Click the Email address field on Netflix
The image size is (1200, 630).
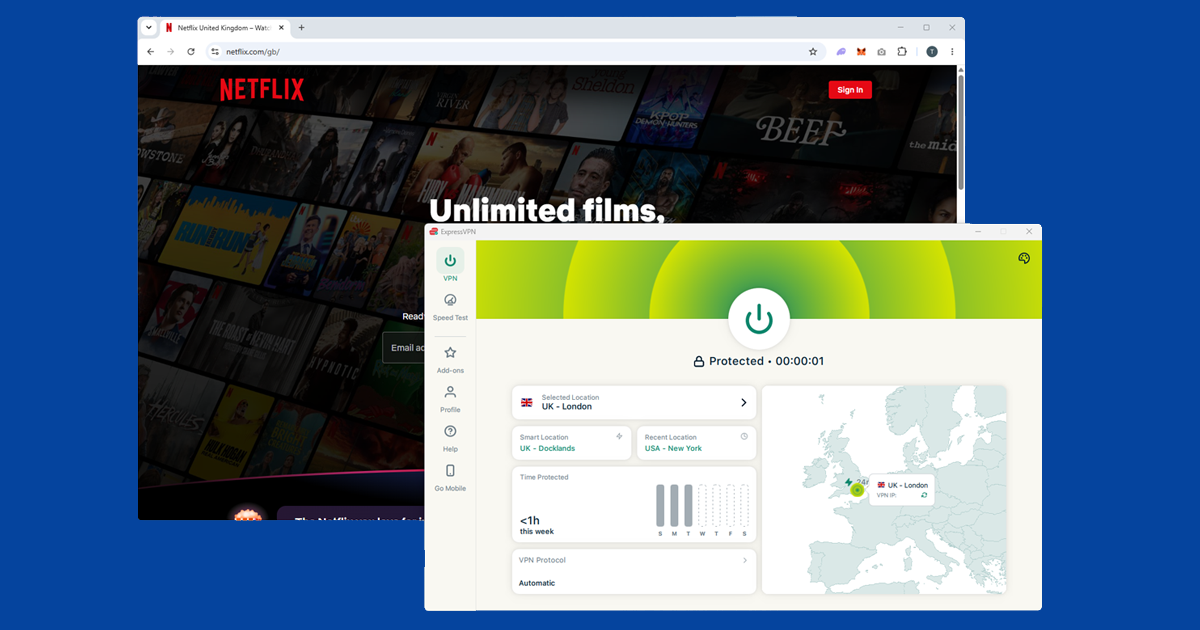tap(404, 348)
